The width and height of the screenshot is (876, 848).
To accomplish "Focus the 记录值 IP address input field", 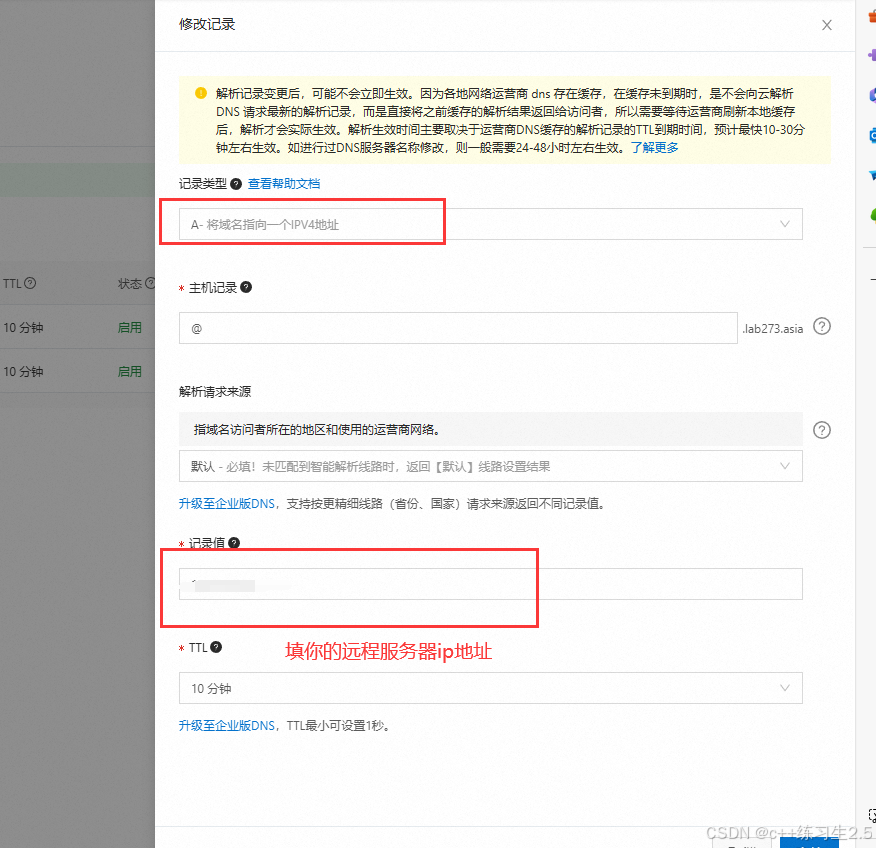I will click(491, 584).
